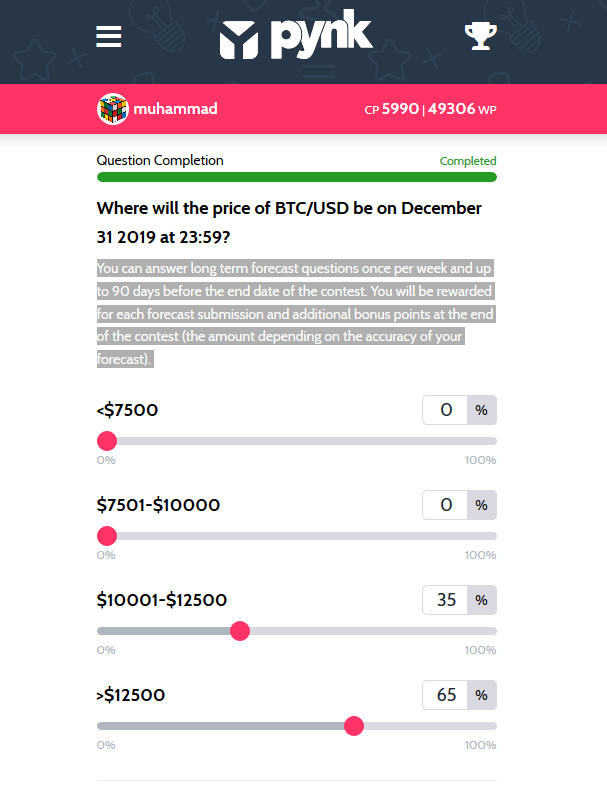Screen dimensions: 607x801
Task: Edit the <$7500 percentage field
Action: 445,410
